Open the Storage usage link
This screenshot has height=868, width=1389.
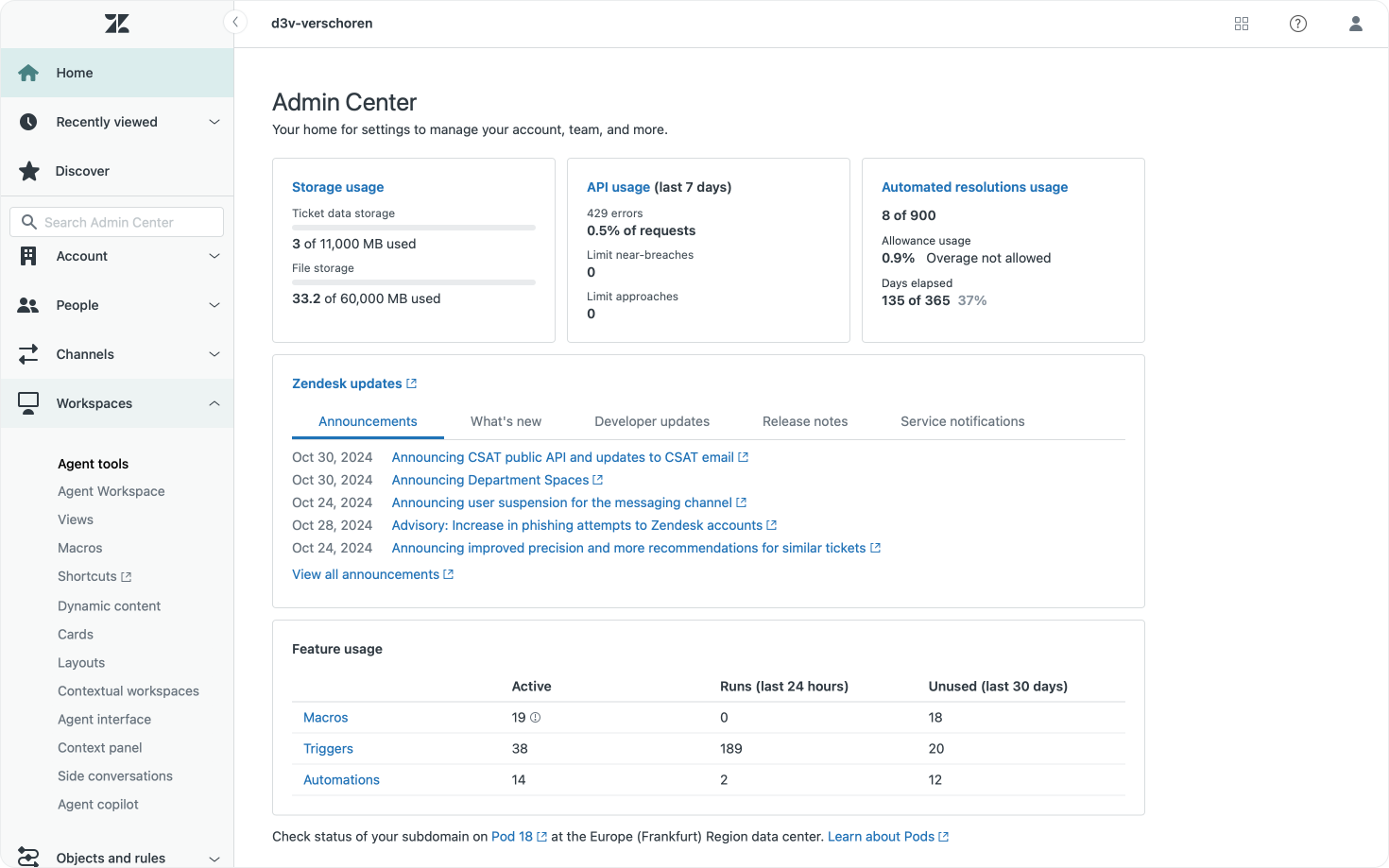(338, 187)
